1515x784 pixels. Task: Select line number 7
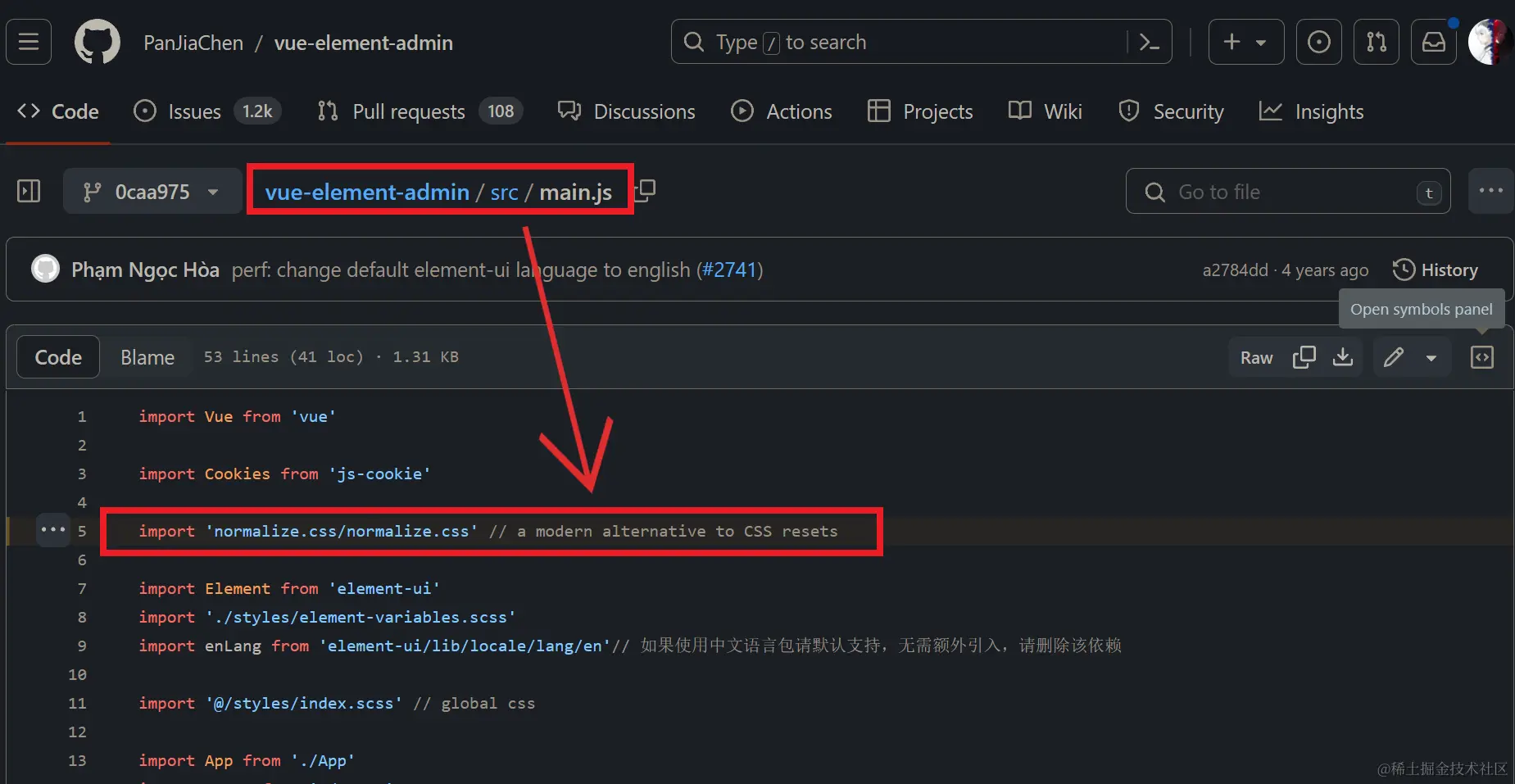81,588
